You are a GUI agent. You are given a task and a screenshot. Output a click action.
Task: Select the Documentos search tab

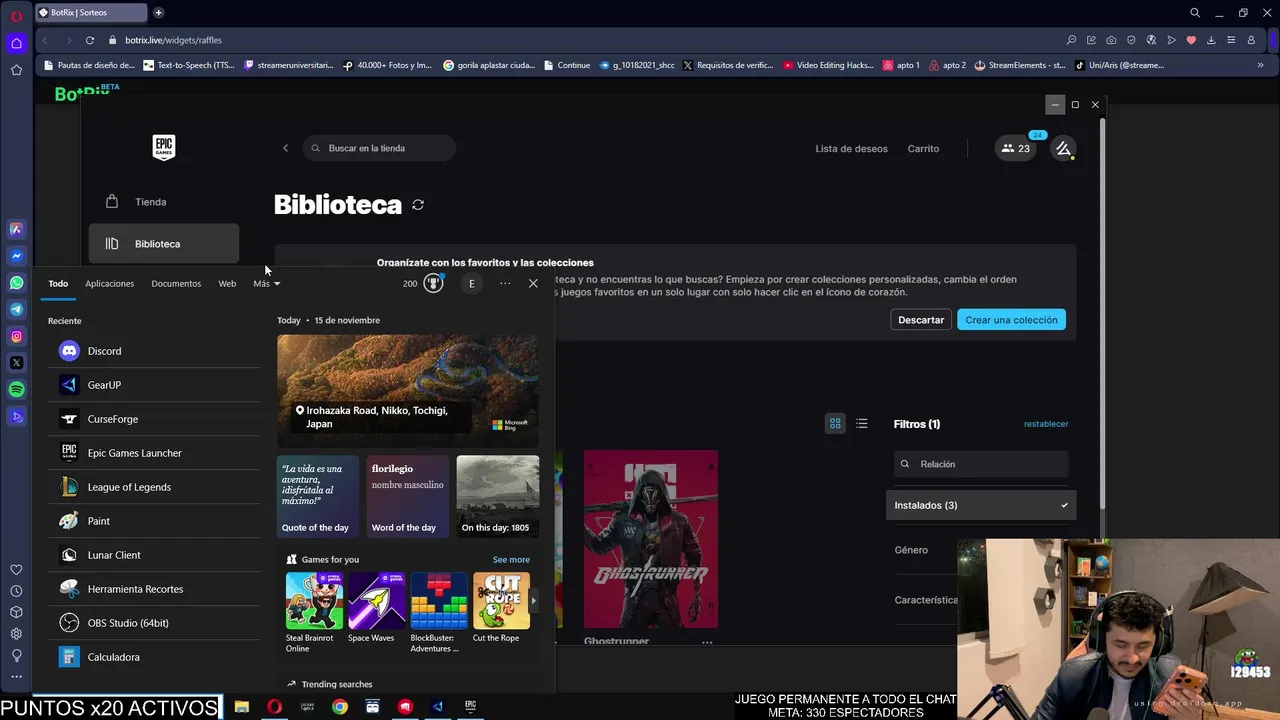176,284
